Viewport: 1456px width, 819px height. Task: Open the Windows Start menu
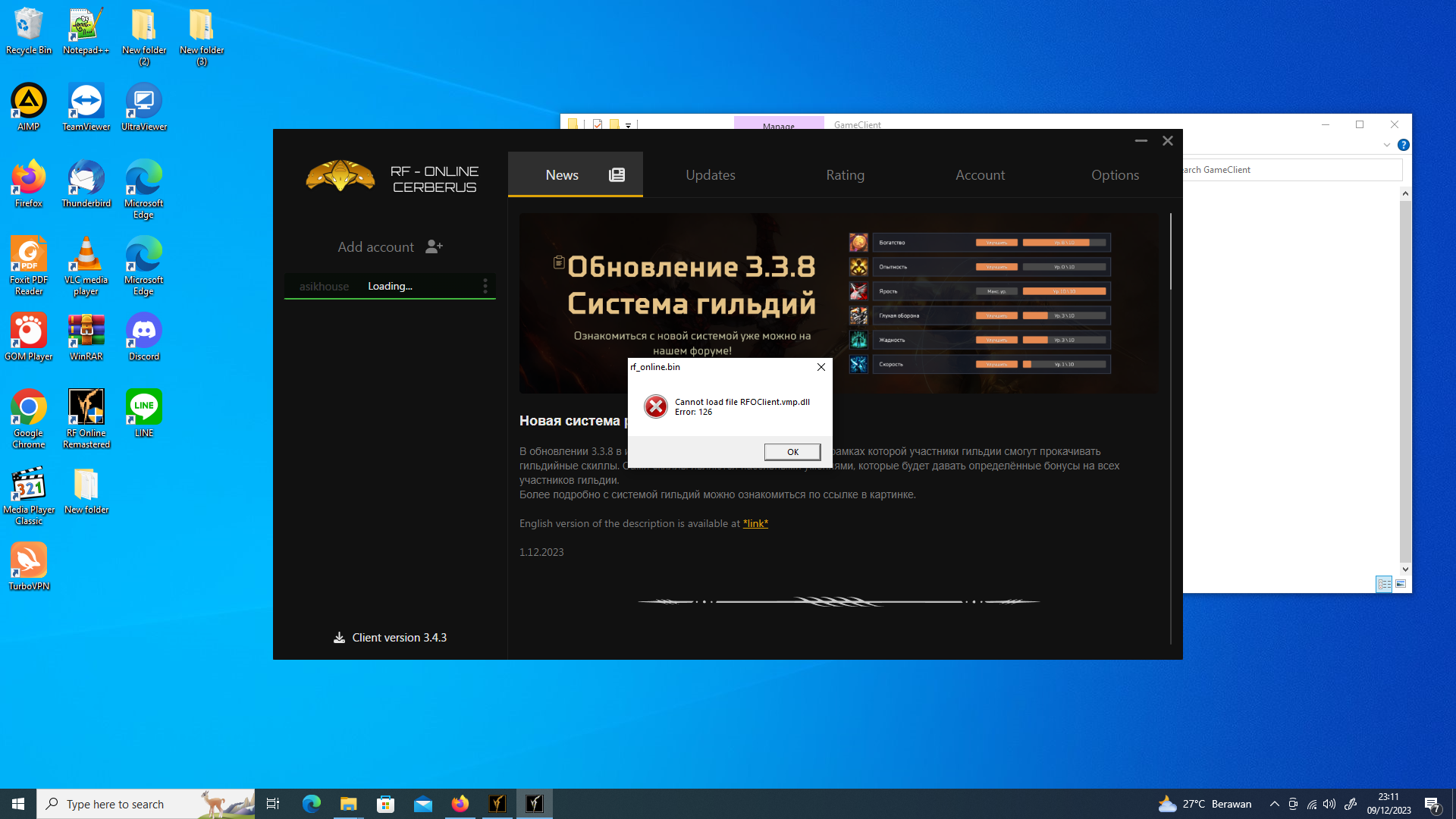18,804
